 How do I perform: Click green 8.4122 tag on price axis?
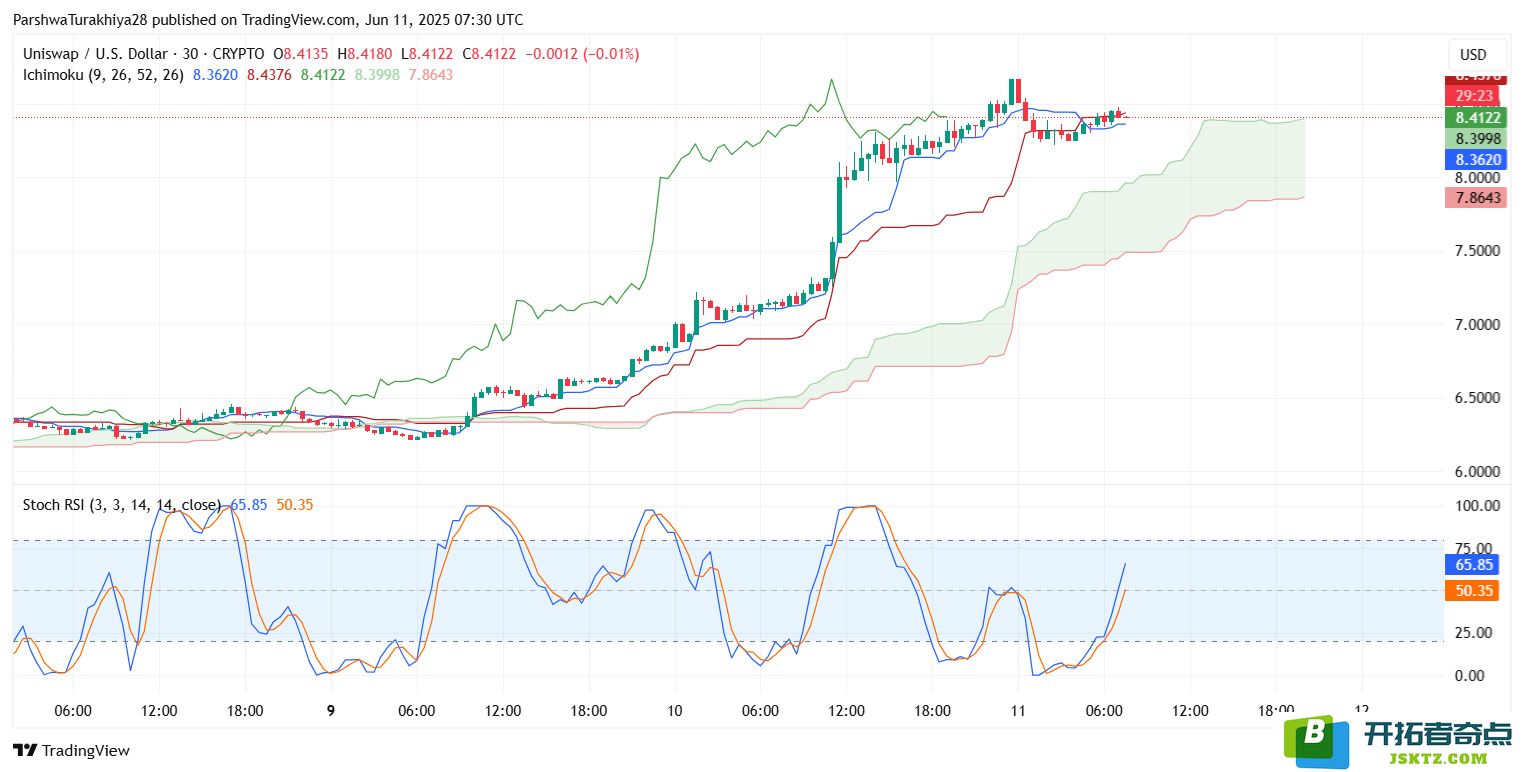[x=1475, y=117]
